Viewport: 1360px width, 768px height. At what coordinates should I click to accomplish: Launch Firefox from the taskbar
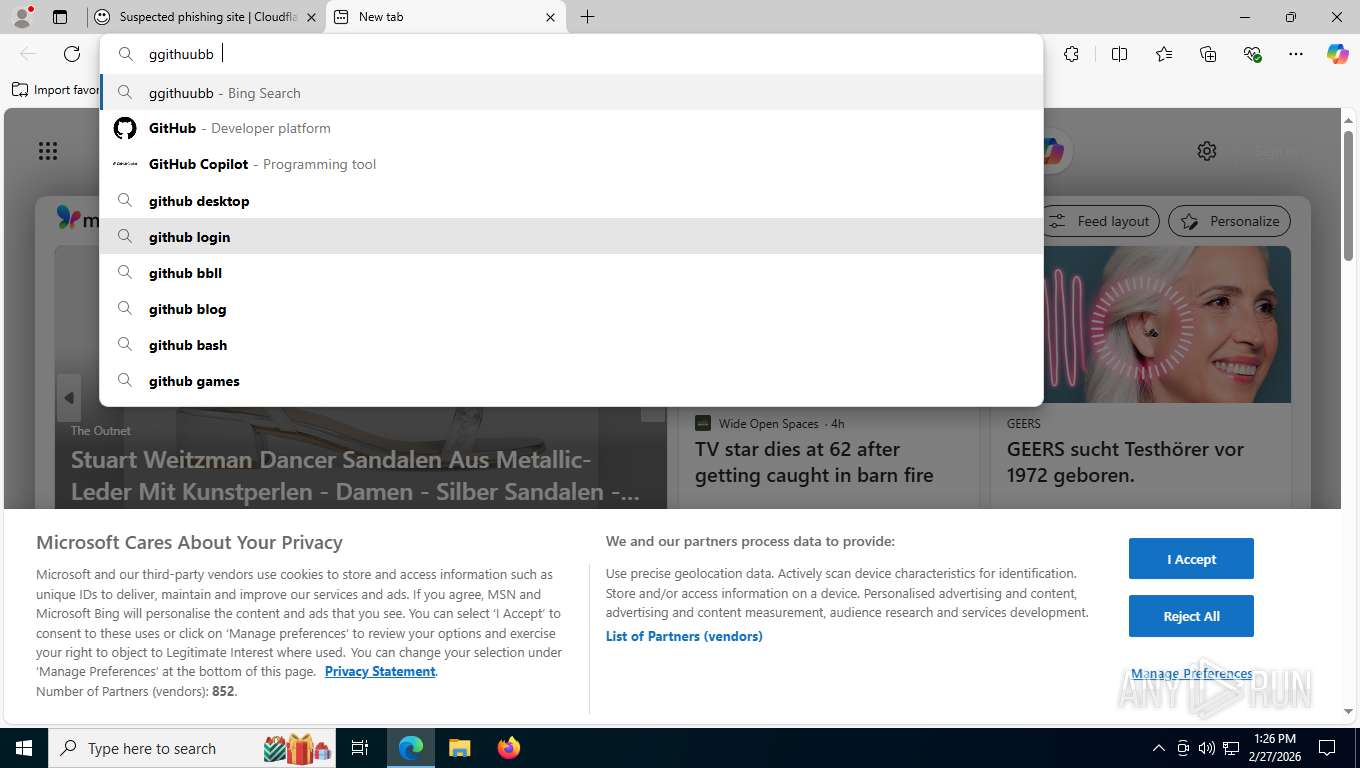click(509, 748)
